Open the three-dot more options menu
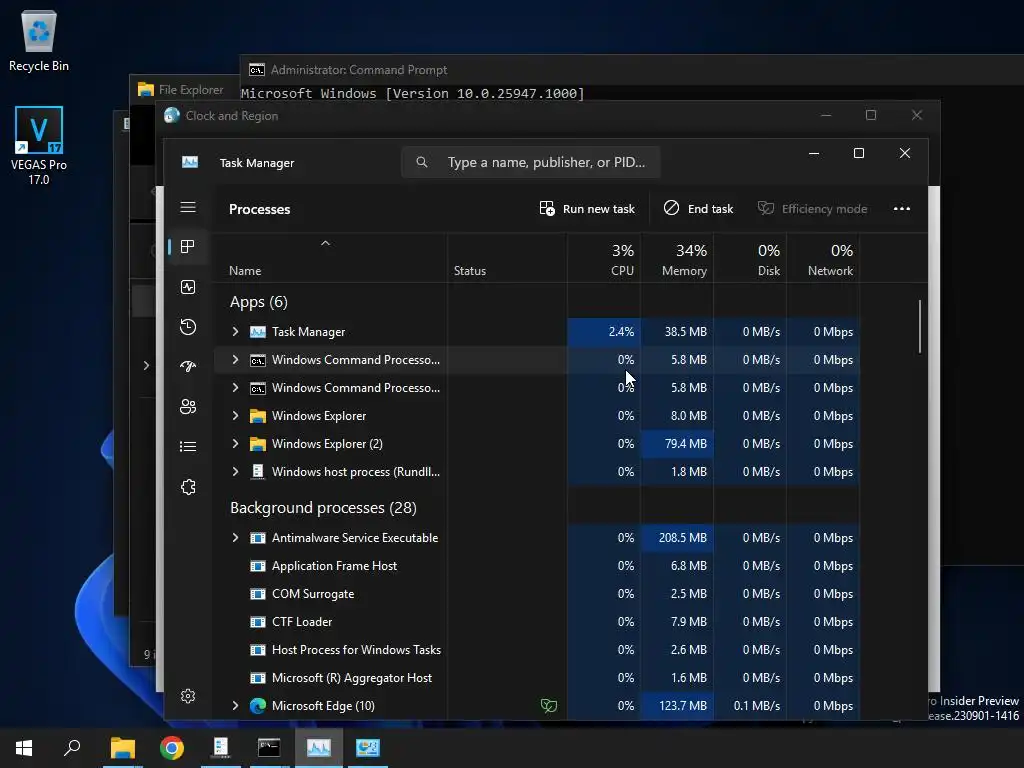This screenshot has height=768, width=1024. (x=902, y=208)
